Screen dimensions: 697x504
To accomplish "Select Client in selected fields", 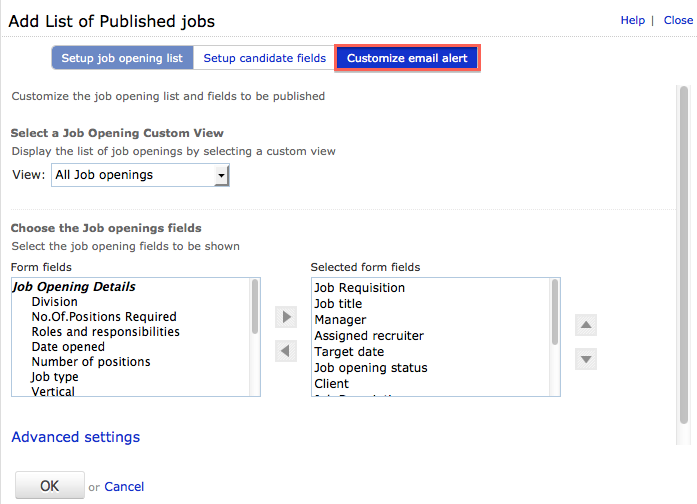I will pos(332,384).
